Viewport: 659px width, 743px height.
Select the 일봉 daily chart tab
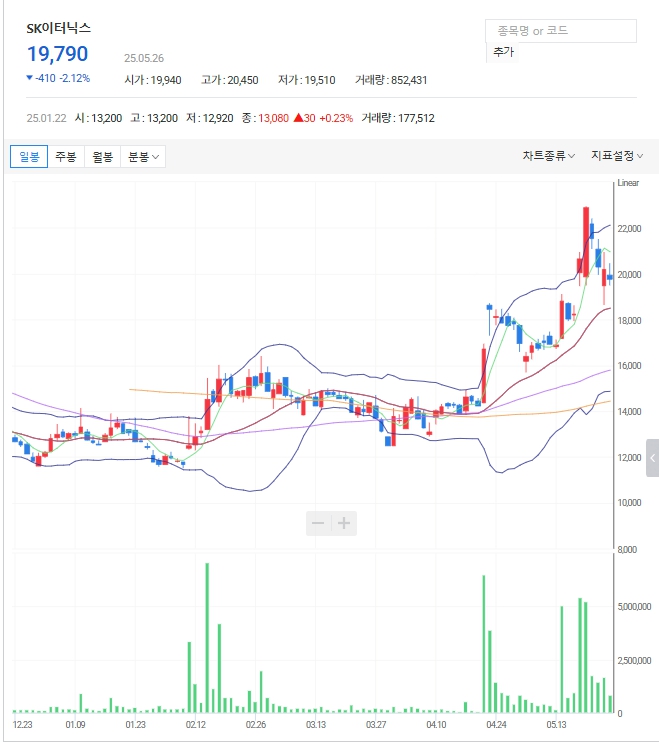click(x=29, y=156)
